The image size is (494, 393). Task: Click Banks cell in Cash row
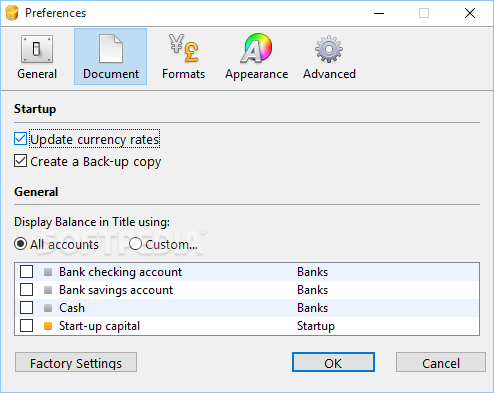point(313,308)
